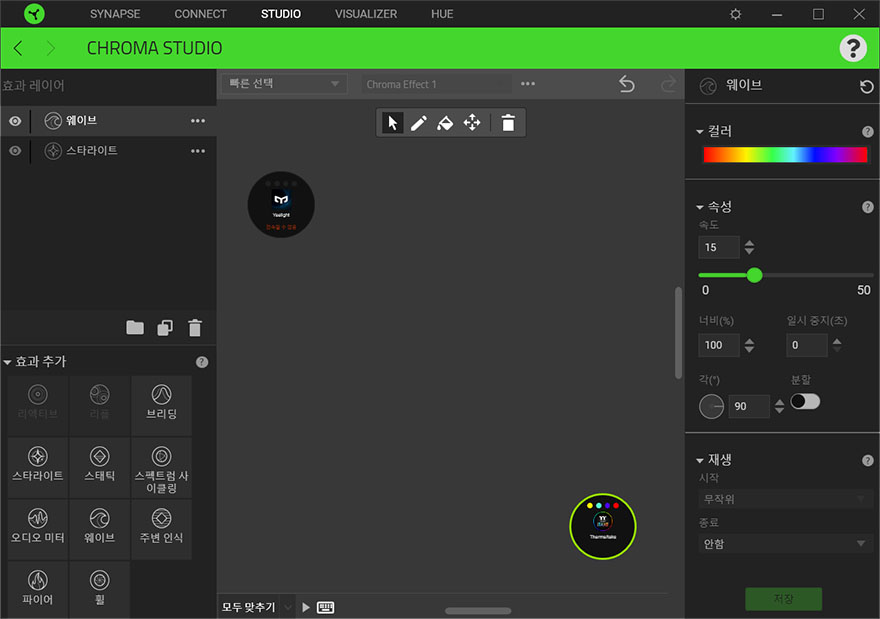Click the Razer logo icon
880x619 pixels.
34,13
